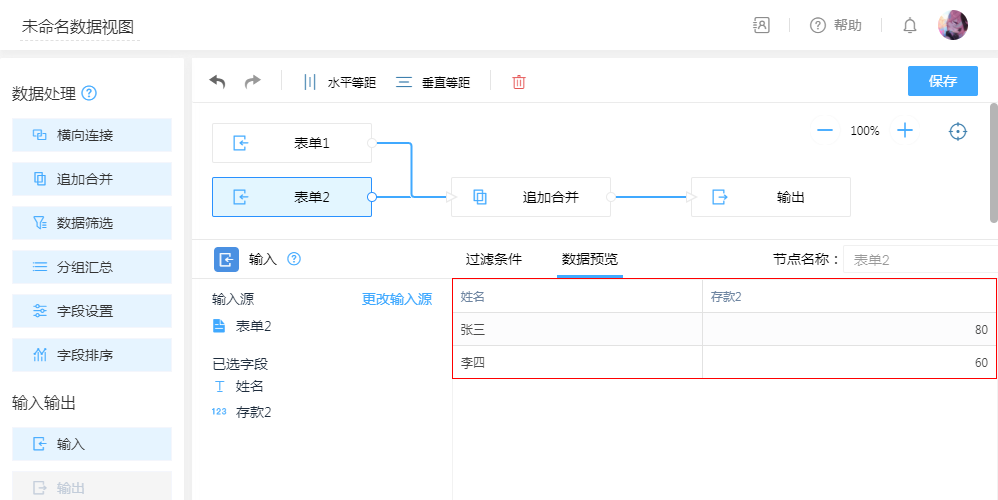Click the 更改输入源 link
This screenshot has height=500, width=998.
click(396, 299)
